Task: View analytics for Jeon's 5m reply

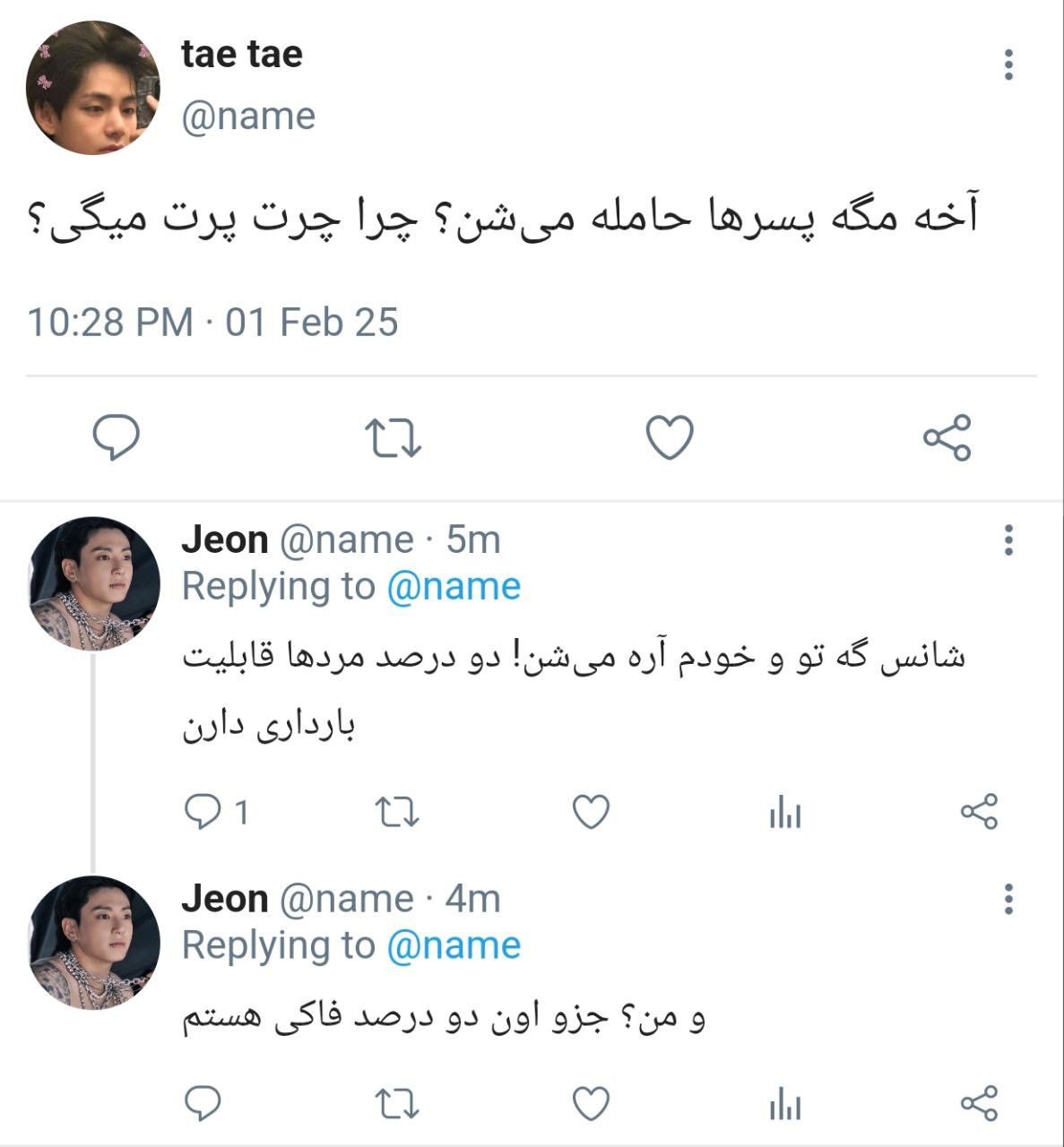Action: 784,812
